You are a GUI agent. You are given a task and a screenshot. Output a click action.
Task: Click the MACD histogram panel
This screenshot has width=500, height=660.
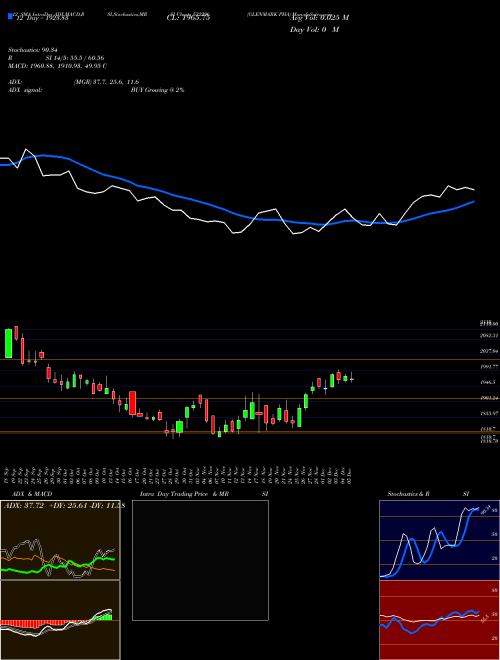[60, 620]
